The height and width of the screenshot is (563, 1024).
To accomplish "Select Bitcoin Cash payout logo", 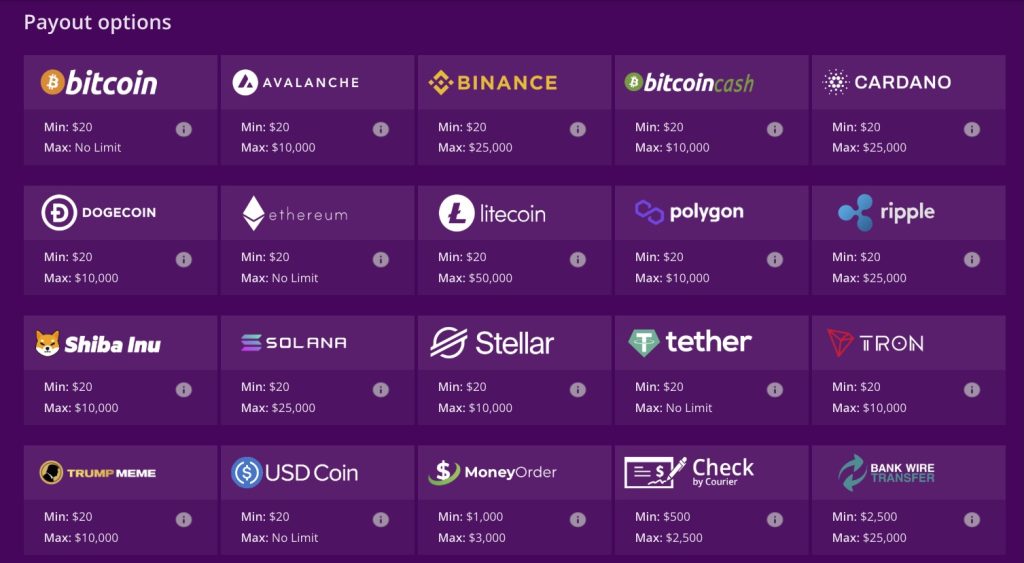I will point(689,82).
